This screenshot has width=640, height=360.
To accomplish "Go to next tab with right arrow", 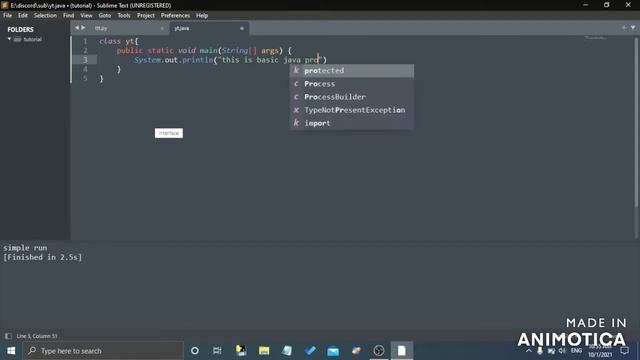I will 83,28.
